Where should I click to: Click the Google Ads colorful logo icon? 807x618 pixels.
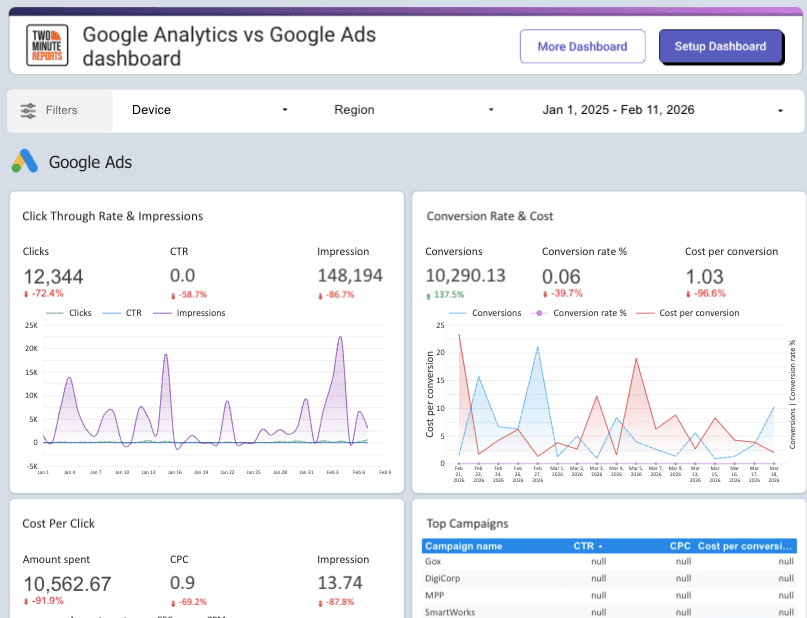[25, 160]
